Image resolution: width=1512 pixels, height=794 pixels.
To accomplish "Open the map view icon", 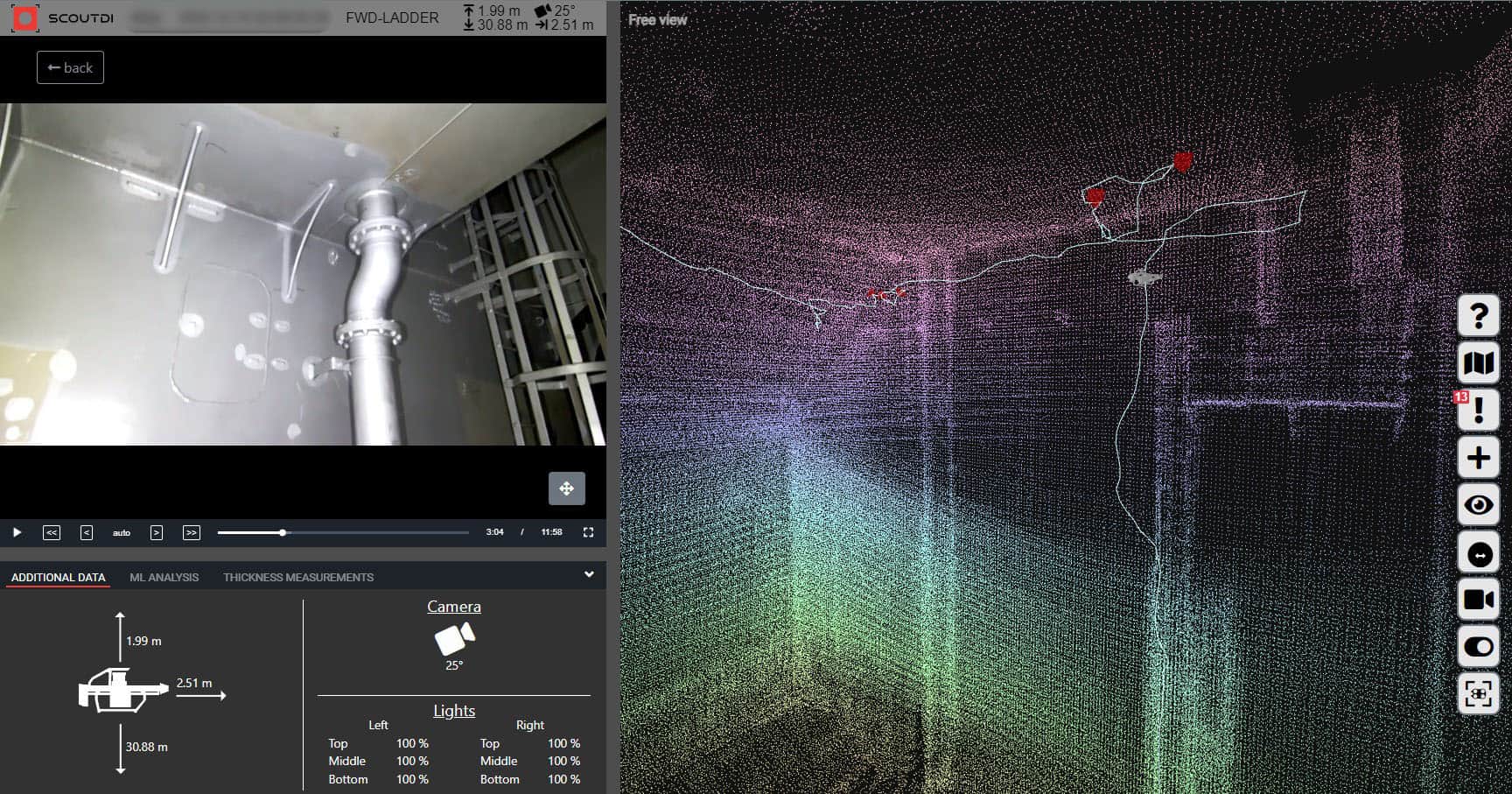I will coord(1479,362).
